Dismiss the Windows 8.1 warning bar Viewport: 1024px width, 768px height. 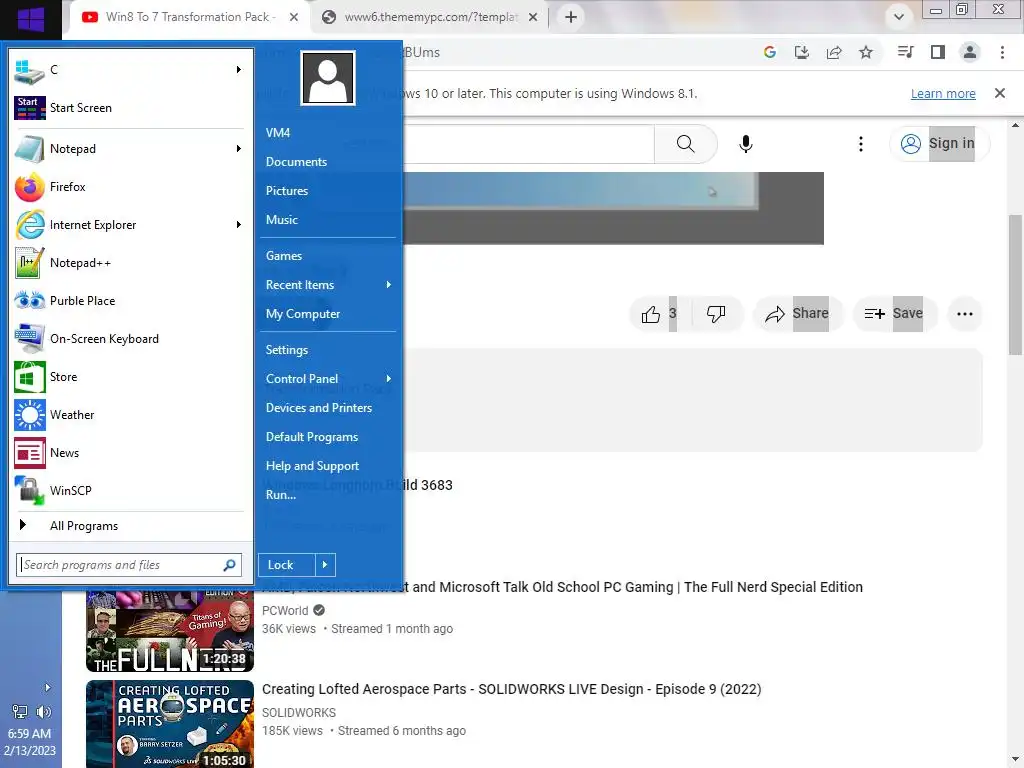point(1000,93)
